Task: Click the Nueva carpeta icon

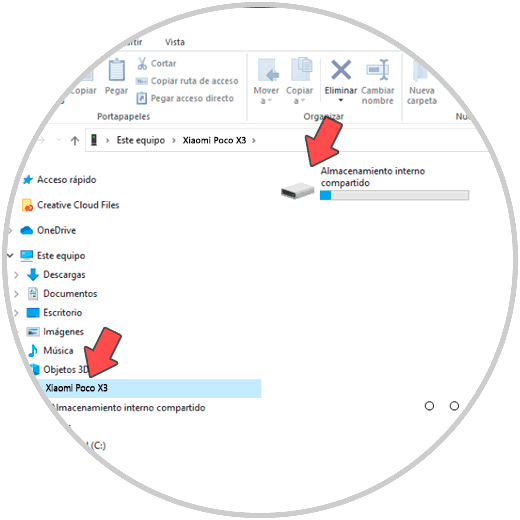Action: click(x=421, y=70)
